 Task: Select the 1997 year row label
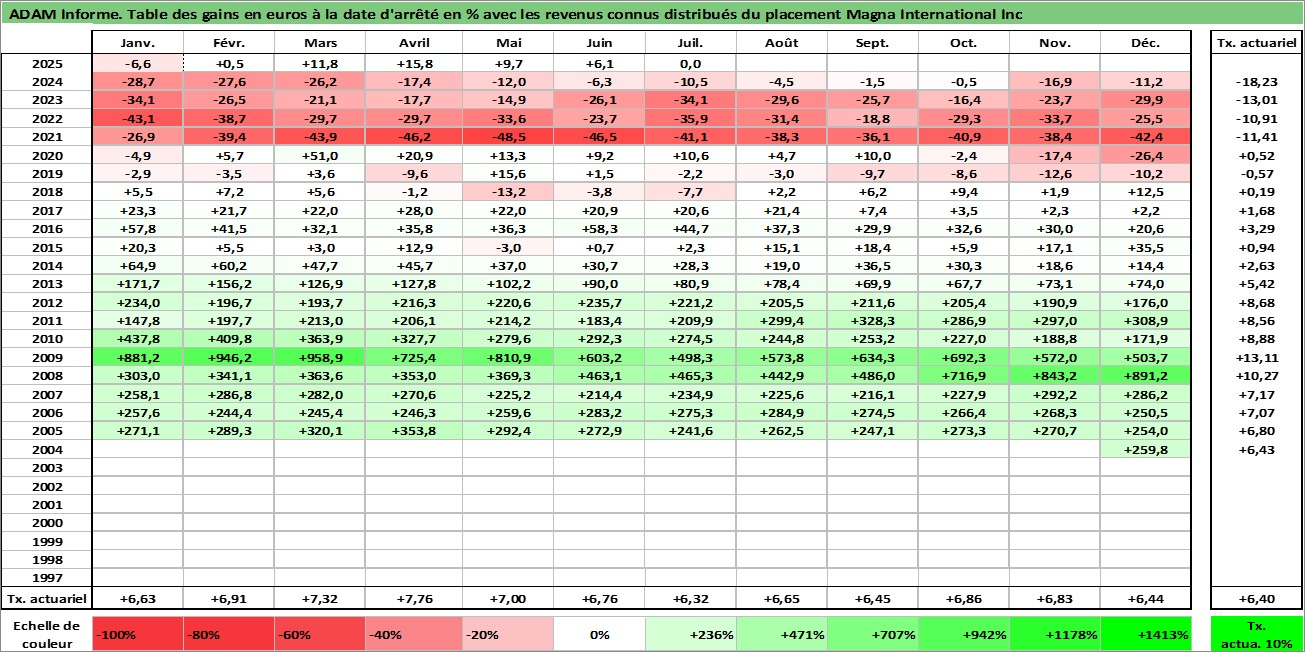[x=47, y=578]
